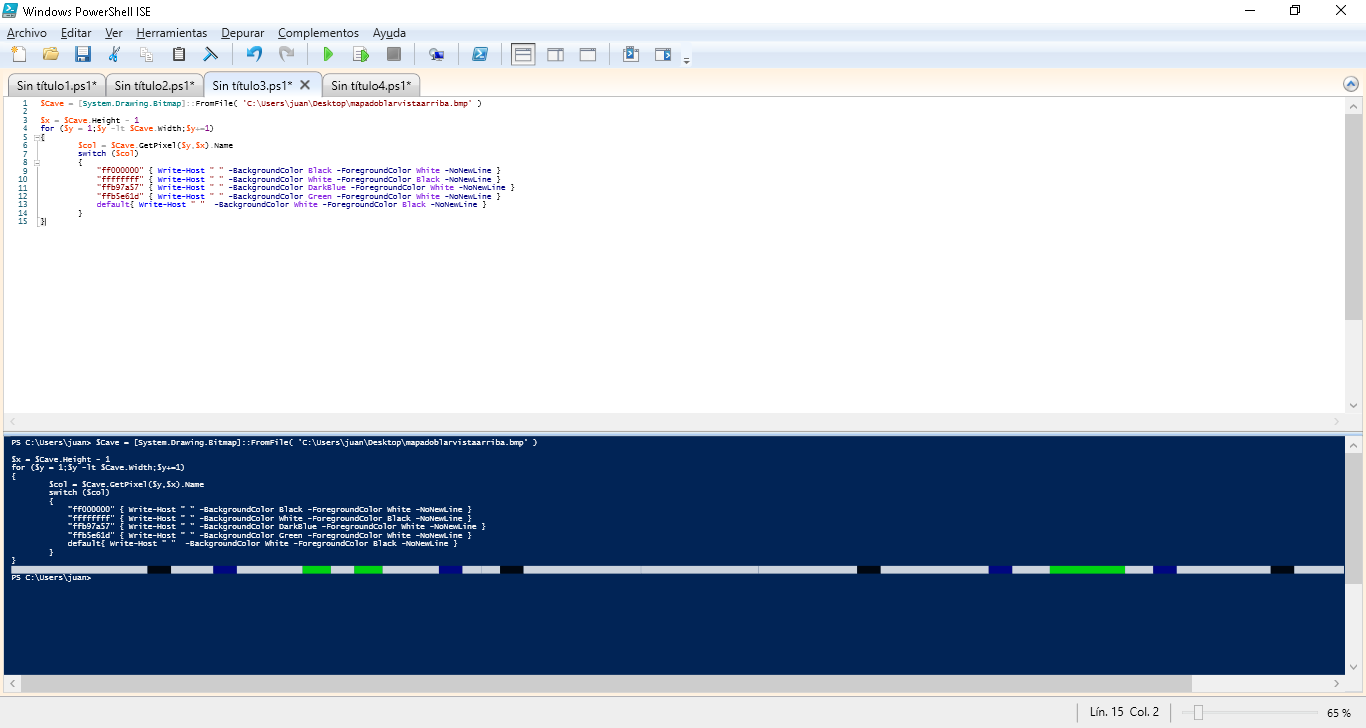Image resolution: width=1366 pixels, height=728 pixels.
Task: Save the current script
Action: click(x=83, y=54)
